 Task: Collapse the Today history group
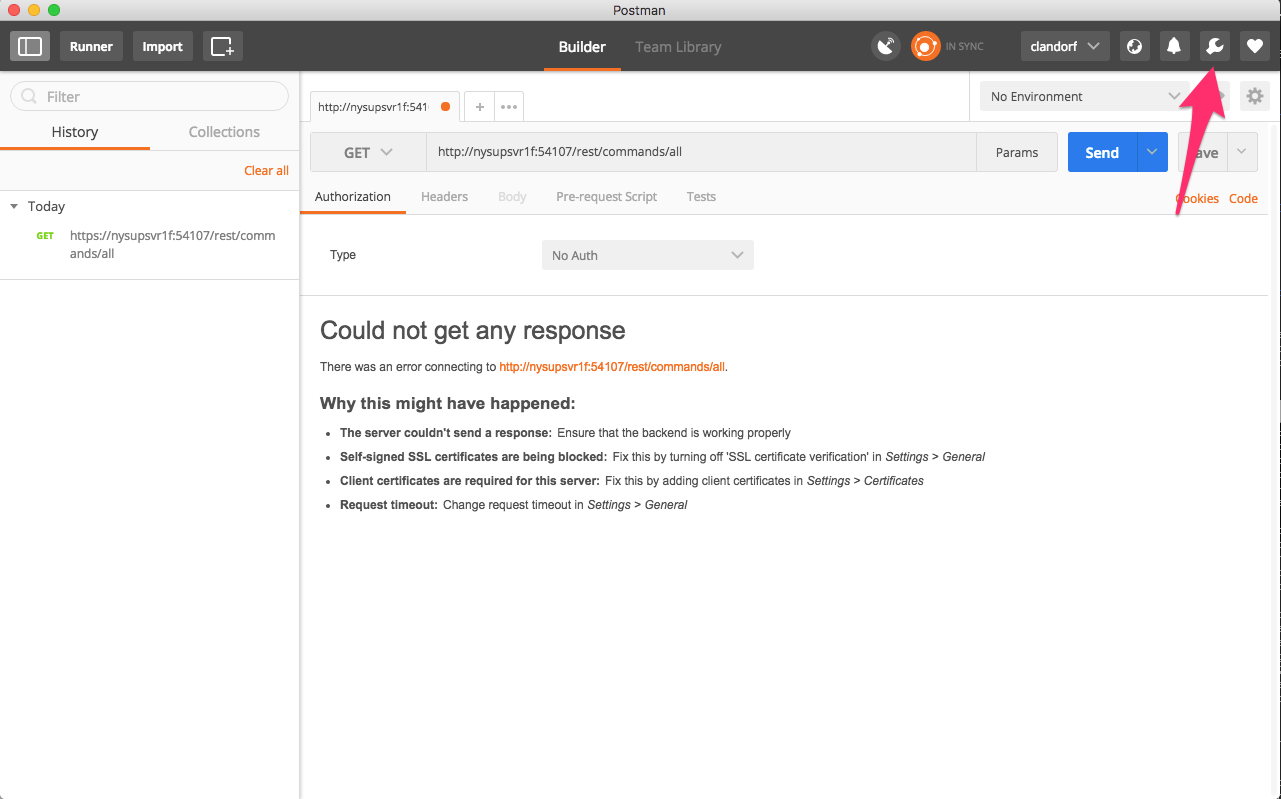click(14, 207)
